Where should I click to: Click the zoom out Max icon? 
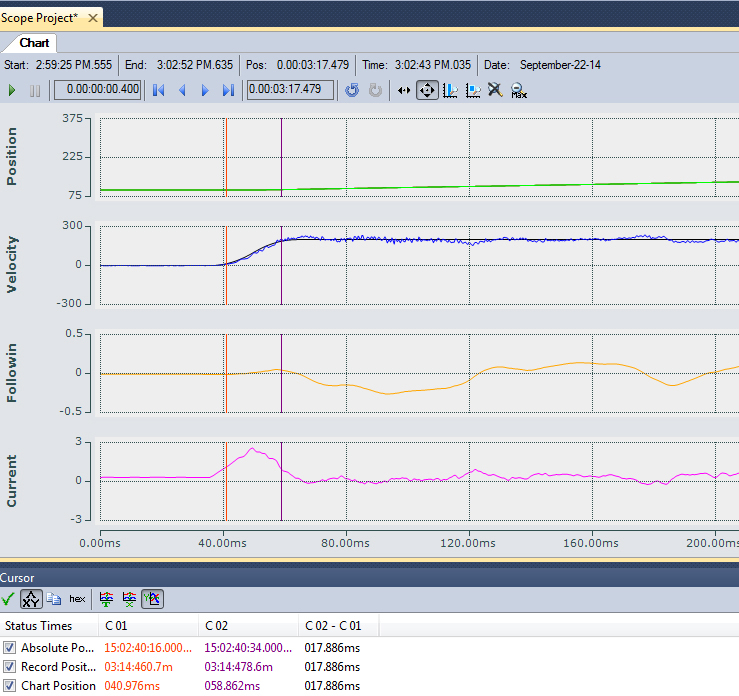pos(518,90)
